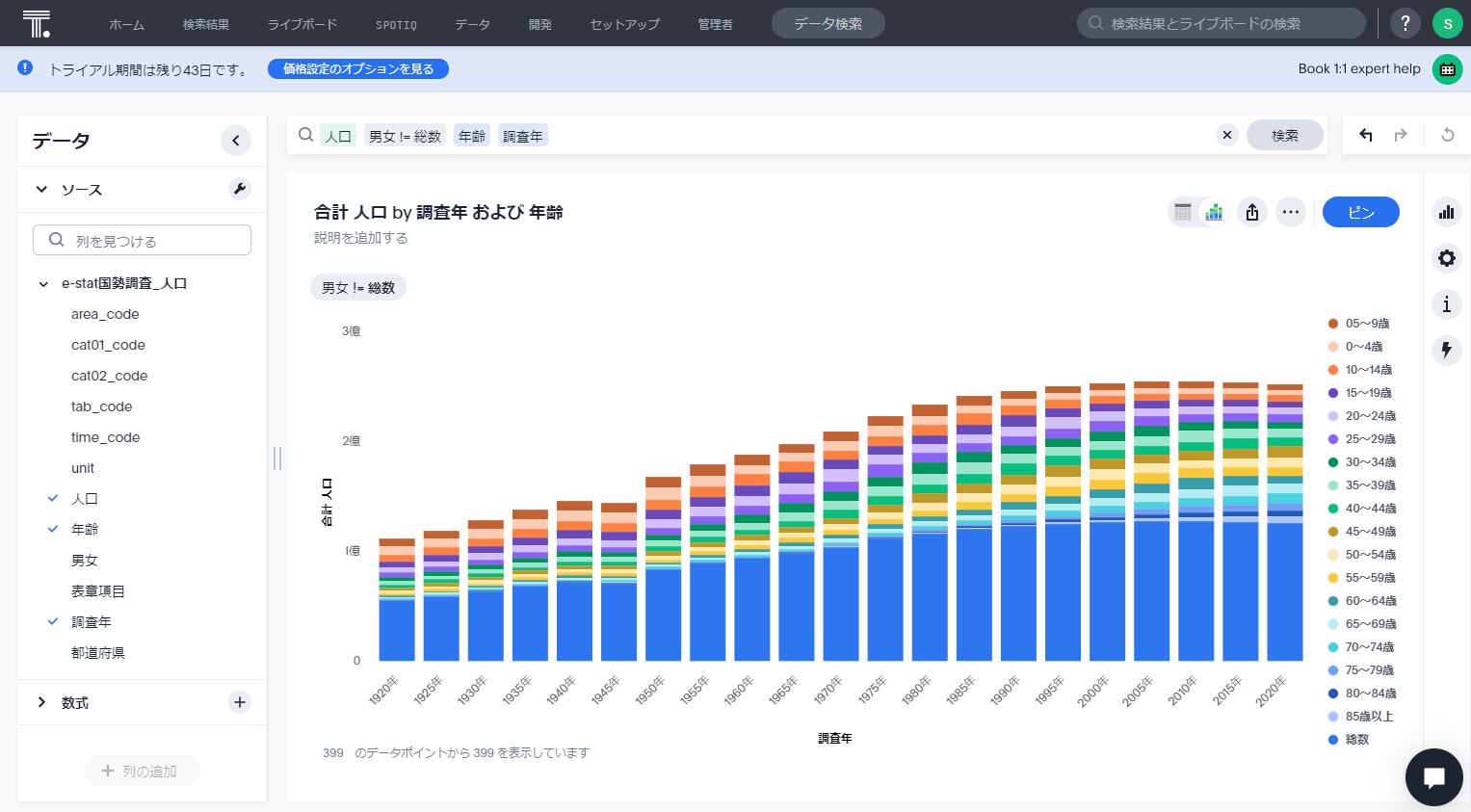Open the chat support bubble
The height and width of the screenshot is (812, 1471).
(1433, 777)
